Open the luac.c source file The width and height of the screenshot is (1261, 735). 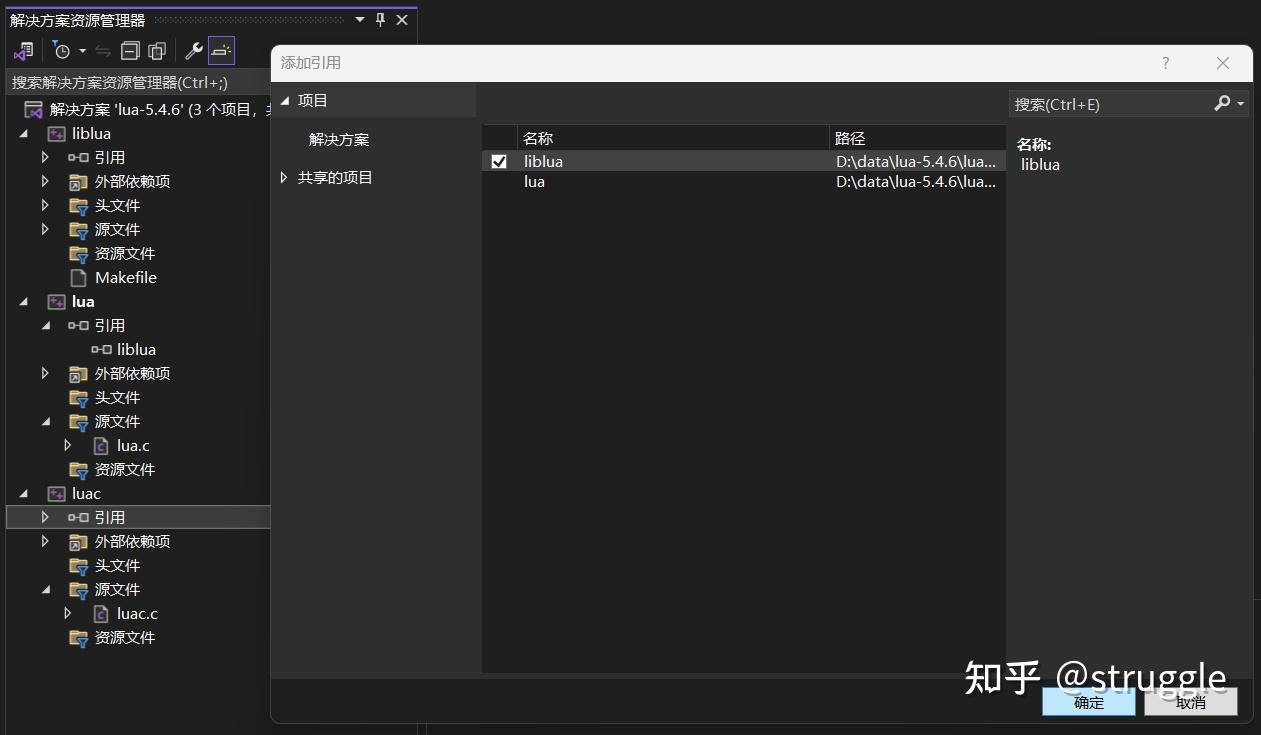(x=137, y=614)
